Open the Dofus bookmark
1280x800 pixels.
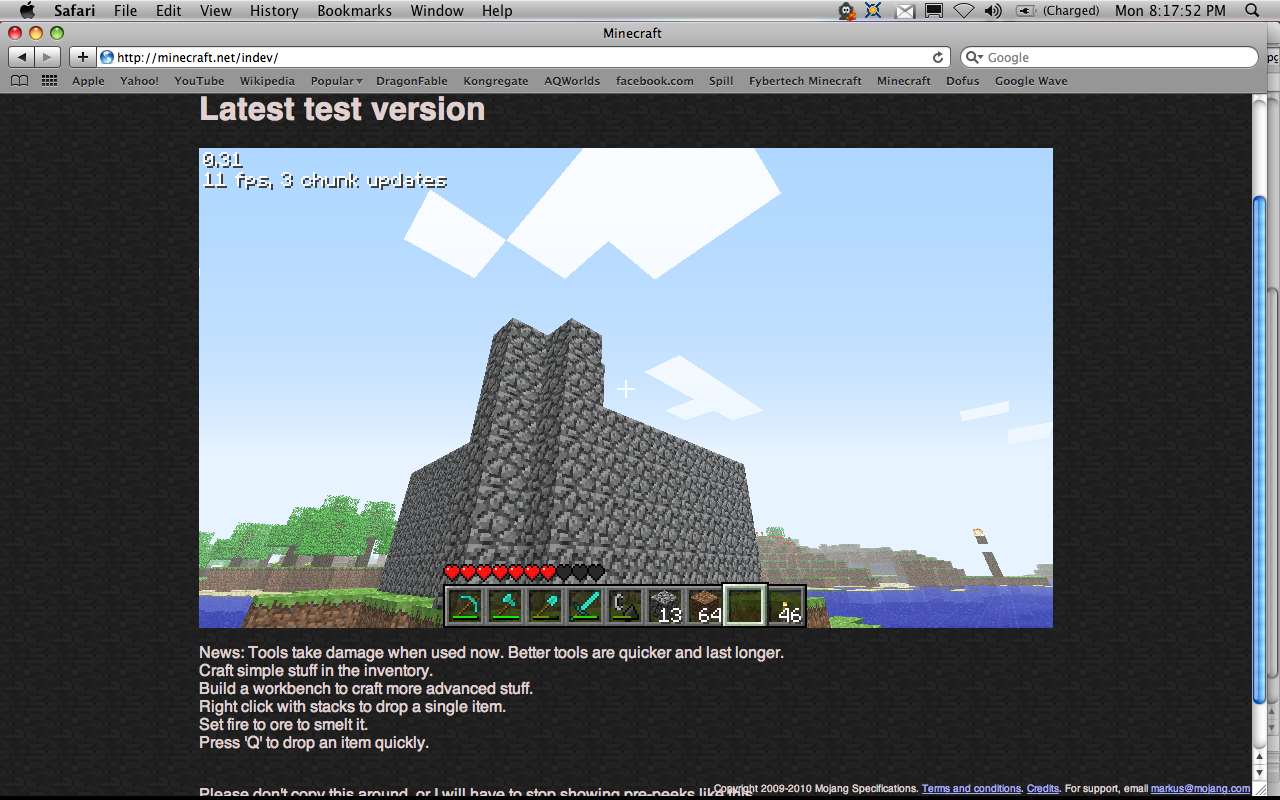pyautogui.click(x=963, y=81)
